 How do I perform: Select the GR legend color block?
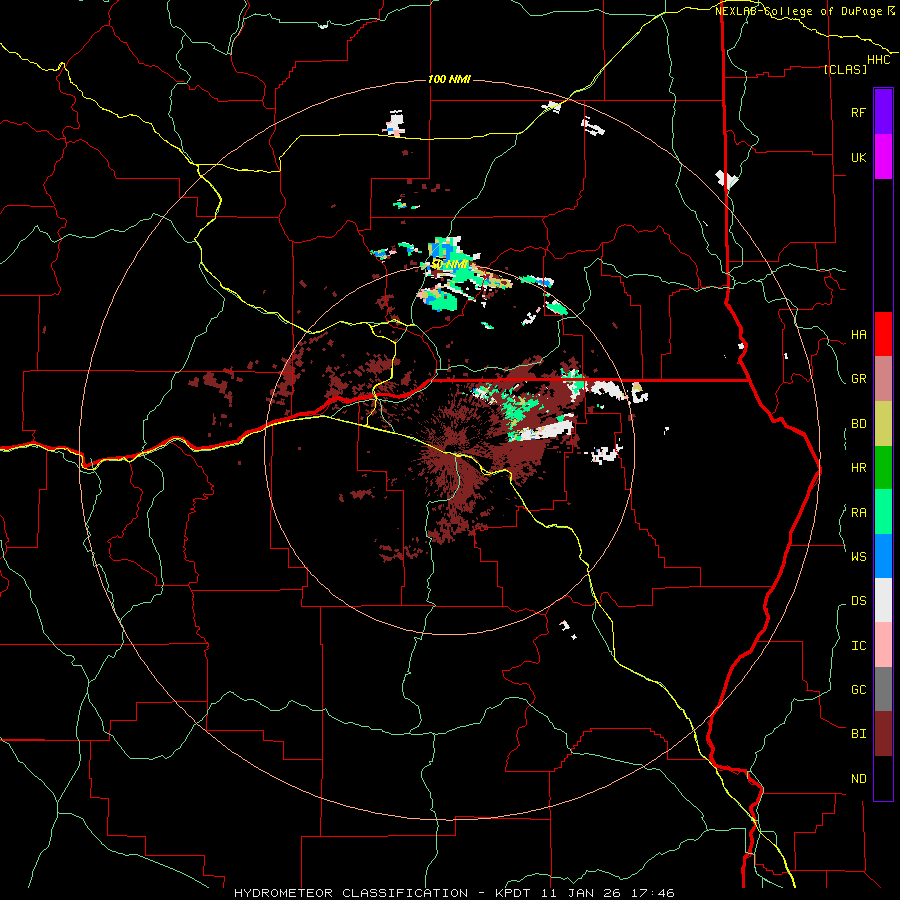[883, 379]
